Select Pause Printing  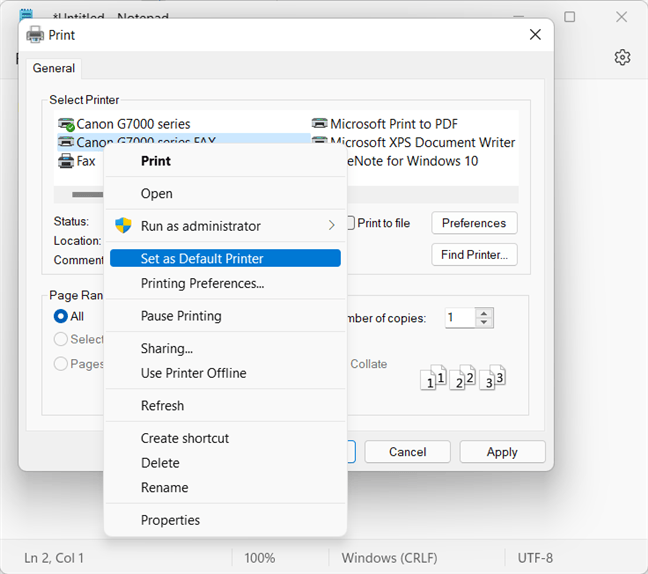coord(225,316)
